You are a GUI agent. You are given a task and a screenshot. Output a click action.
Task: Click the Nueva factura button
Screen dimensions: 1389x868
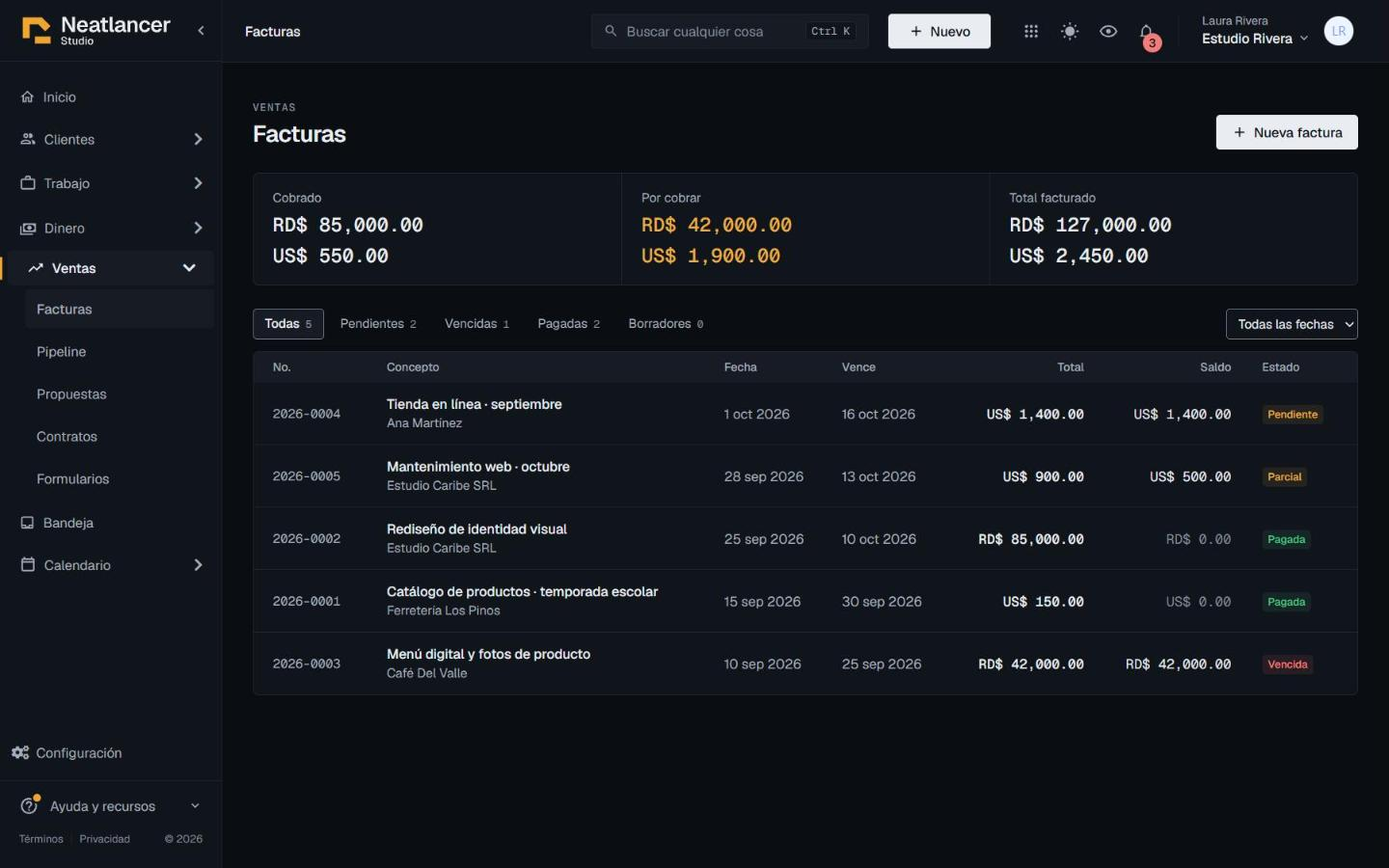[x=1287, y=132]
